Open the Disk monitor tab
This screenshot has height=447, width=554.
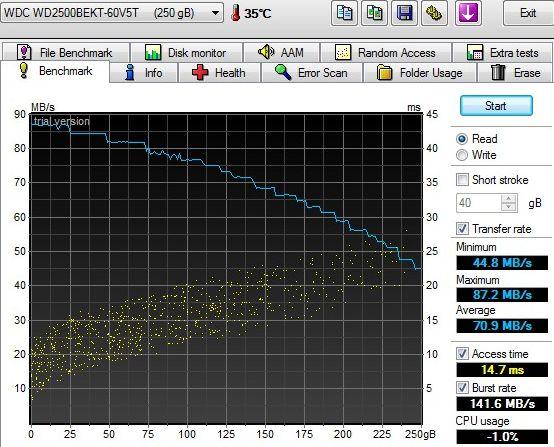[187, 53]
